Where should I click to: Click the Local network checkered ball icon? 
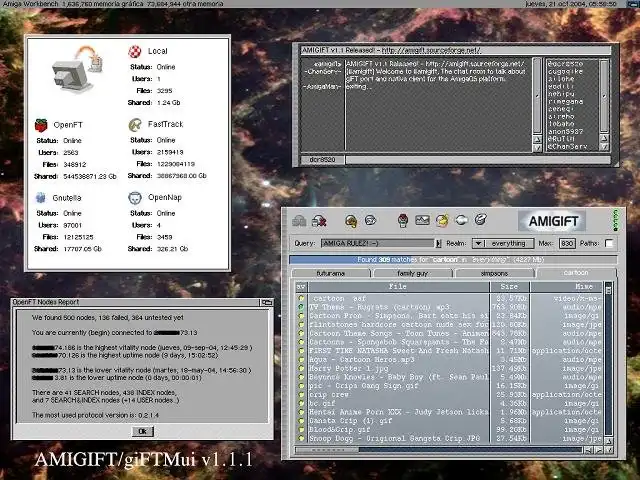(x=135, y=51)
